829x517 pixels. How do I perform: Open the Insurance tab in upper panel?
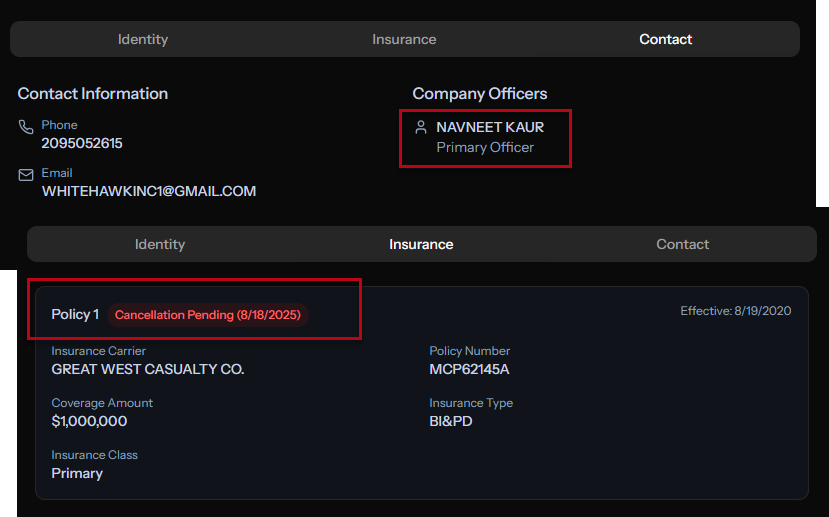click(x=404, y=39)
